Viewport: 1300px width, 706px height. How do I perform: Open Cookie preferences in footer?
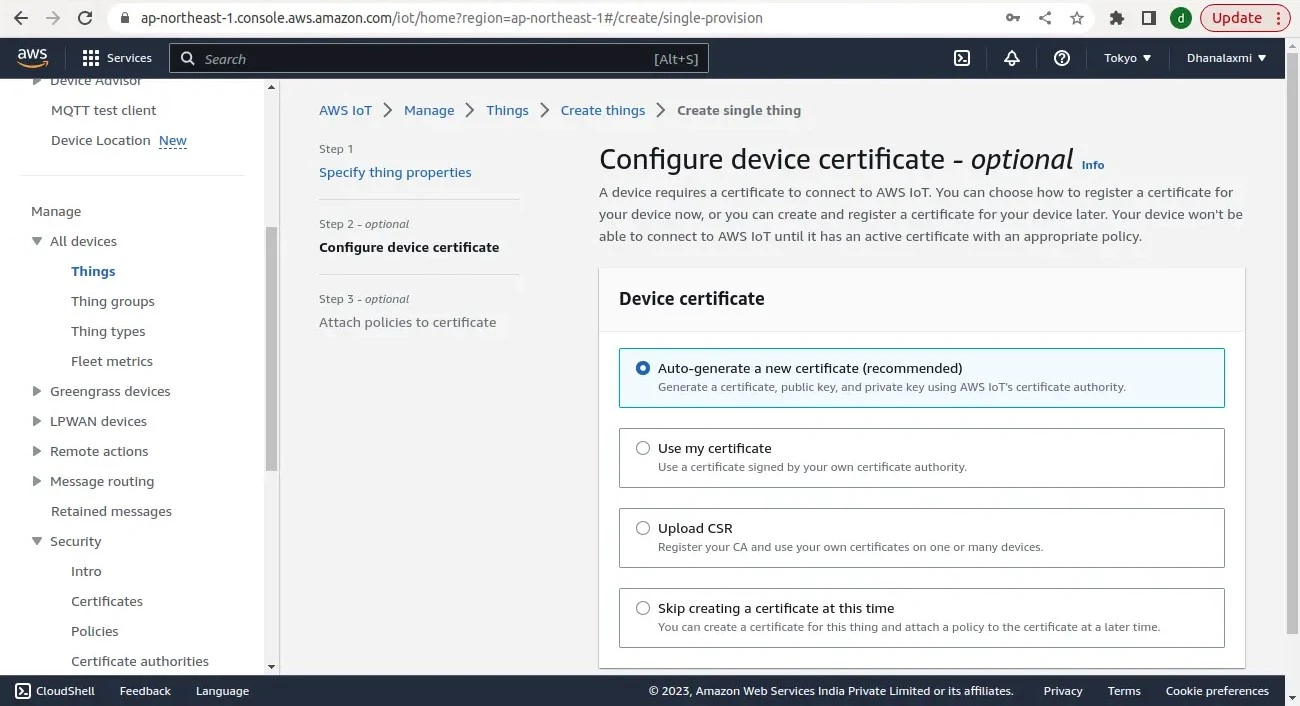click(x=1217, y=691)
